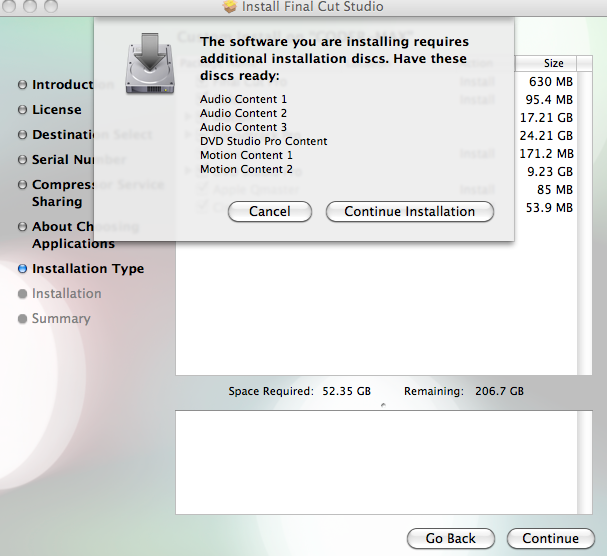Image resolution: width=607 pixels, height=556 pixels.
Task: Click the grayed Summary step bullet
Action: (22, 319)
